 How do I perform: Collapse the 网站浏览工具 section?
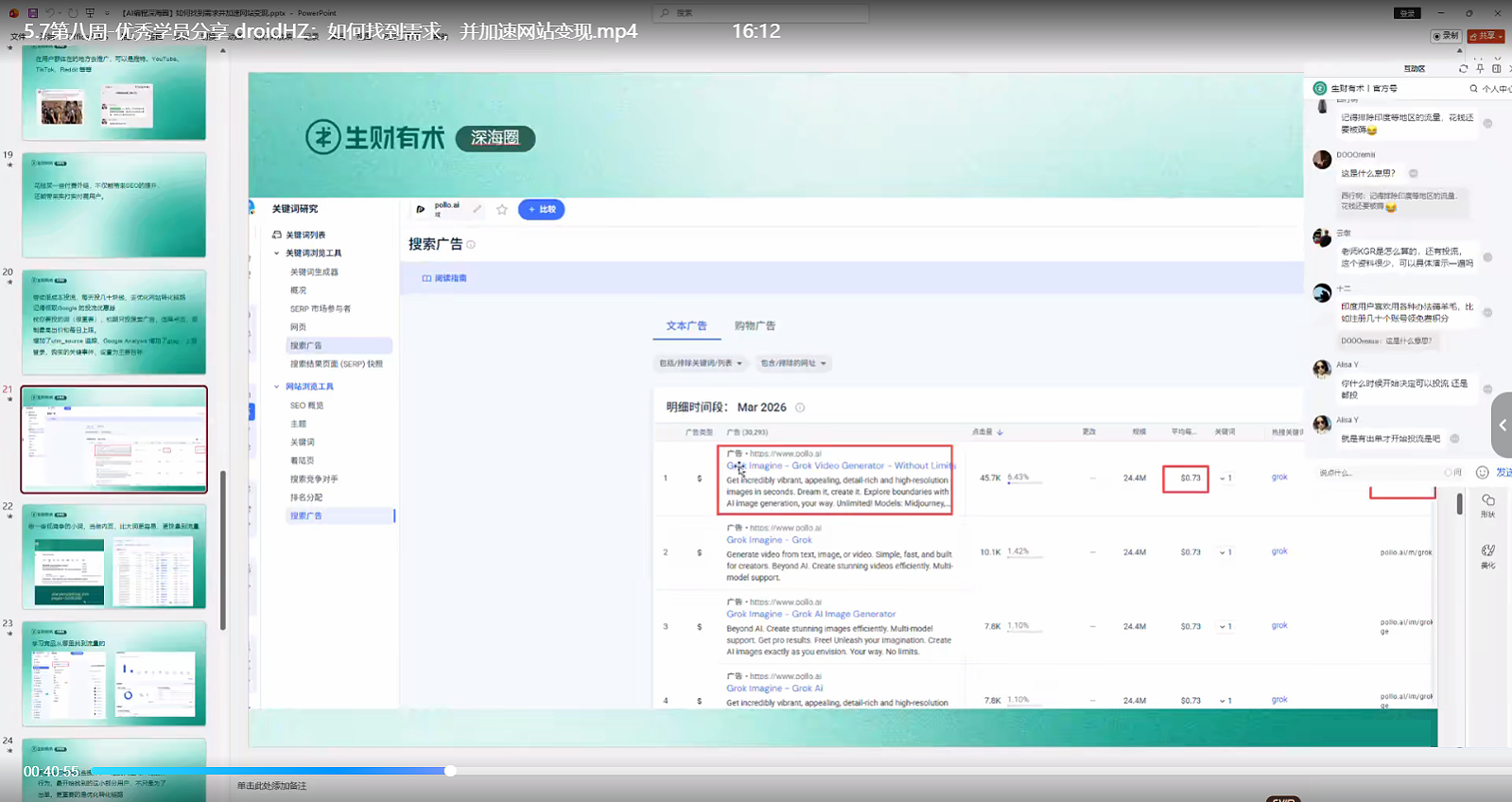tap(277, 387)
